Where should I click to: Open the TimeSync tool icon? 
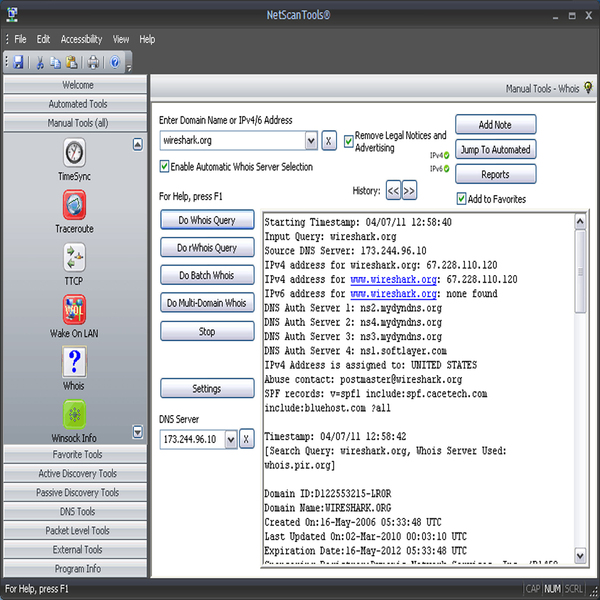pos(74,153)
